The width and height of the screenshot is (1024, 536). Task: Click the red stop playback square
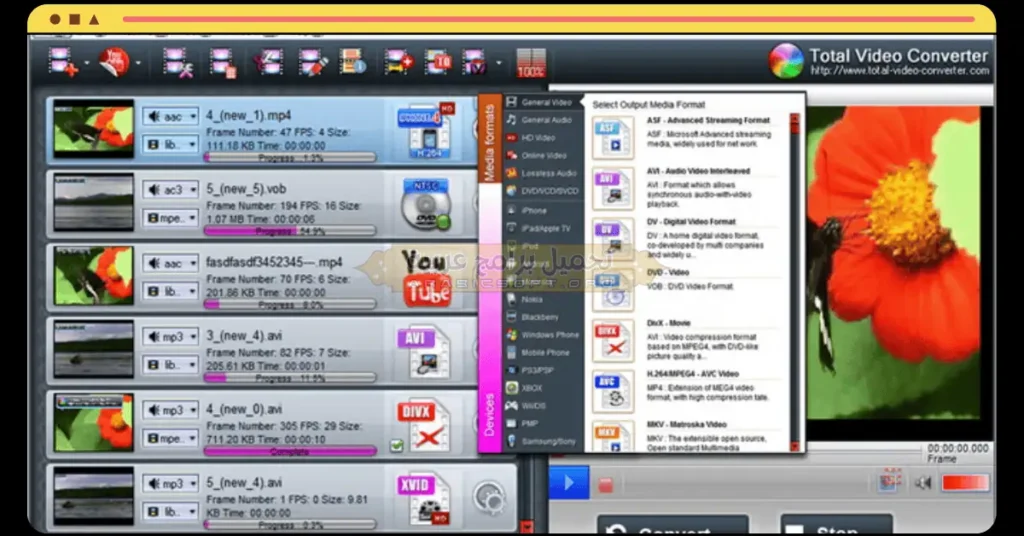pyautogui.click(x=605, y=485)
